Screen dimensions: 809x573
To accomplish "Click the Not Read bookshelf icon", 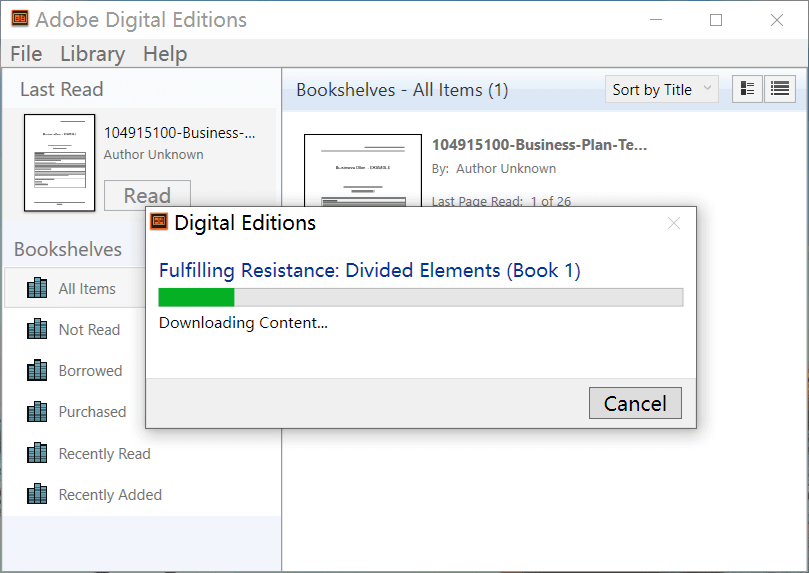I will pyautogui.click(x=37, y=329).
